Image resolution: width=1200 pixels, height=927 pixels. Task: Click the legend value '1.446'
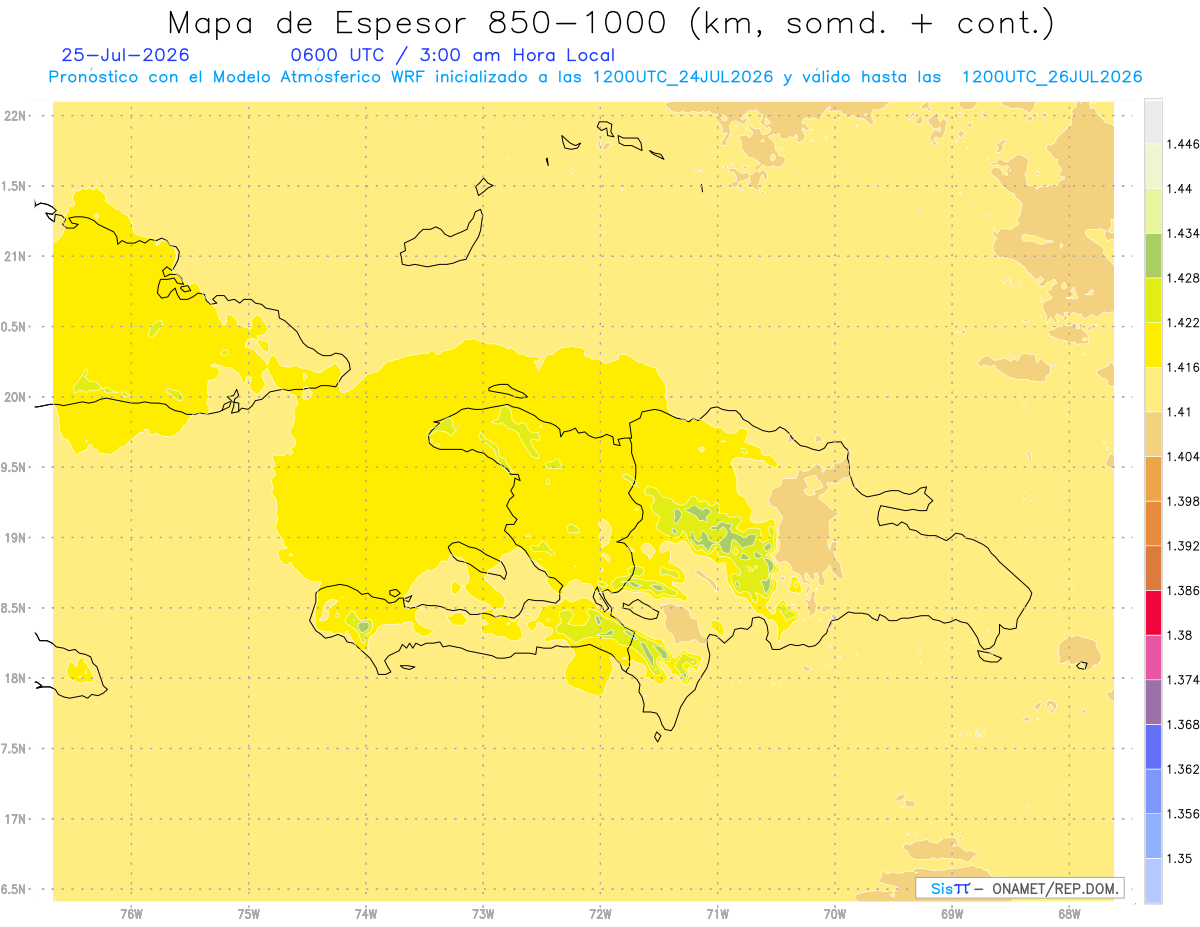click(1183, 144)
